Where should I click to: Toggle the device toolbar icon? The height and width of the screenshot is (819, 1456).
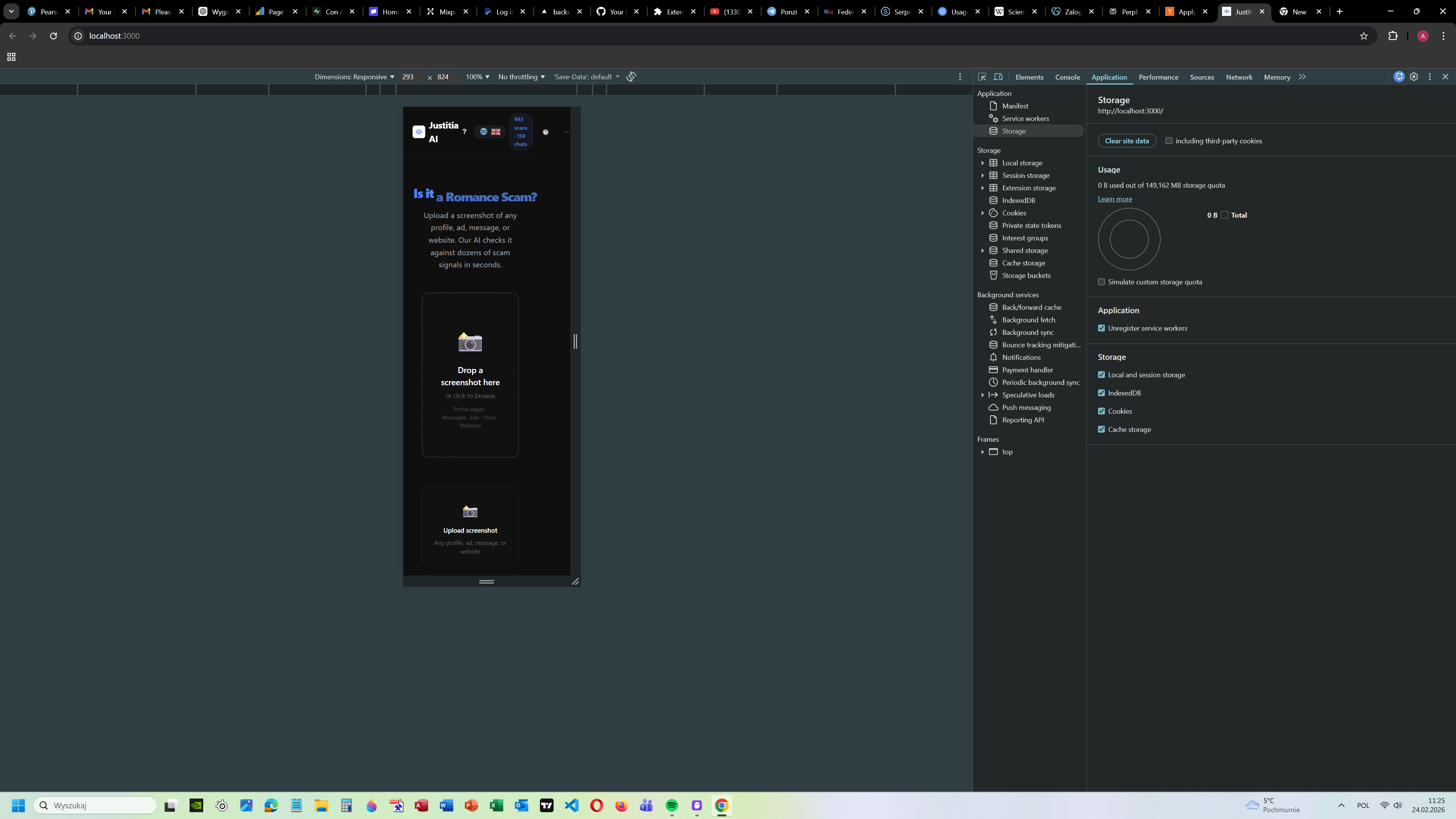coord(998,77)
